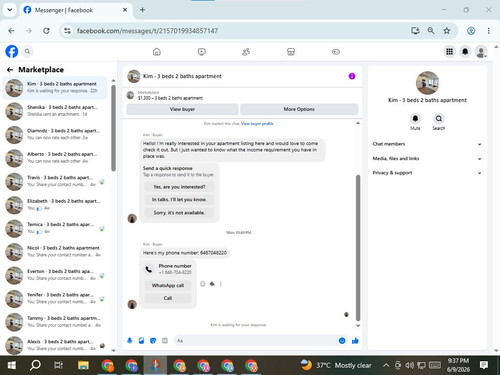Bookmark this page with the star icon
The width and height of the screenshot is (500, 375).
point(447,31)
